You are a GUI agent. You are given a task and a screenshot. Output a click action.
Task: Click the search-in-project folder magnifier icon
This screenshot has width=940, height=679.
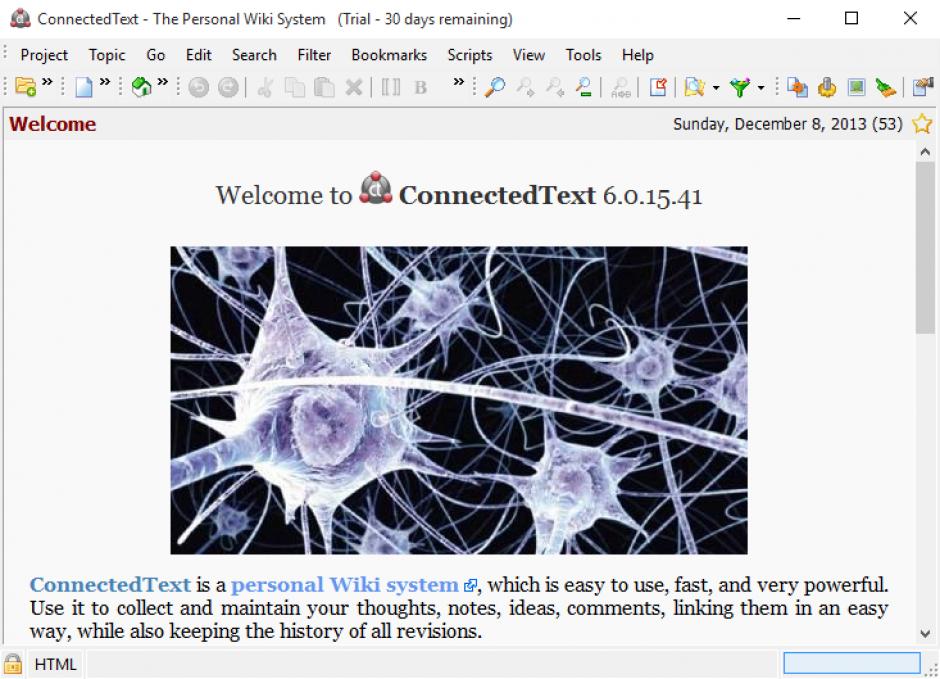(x=694, y=87)
